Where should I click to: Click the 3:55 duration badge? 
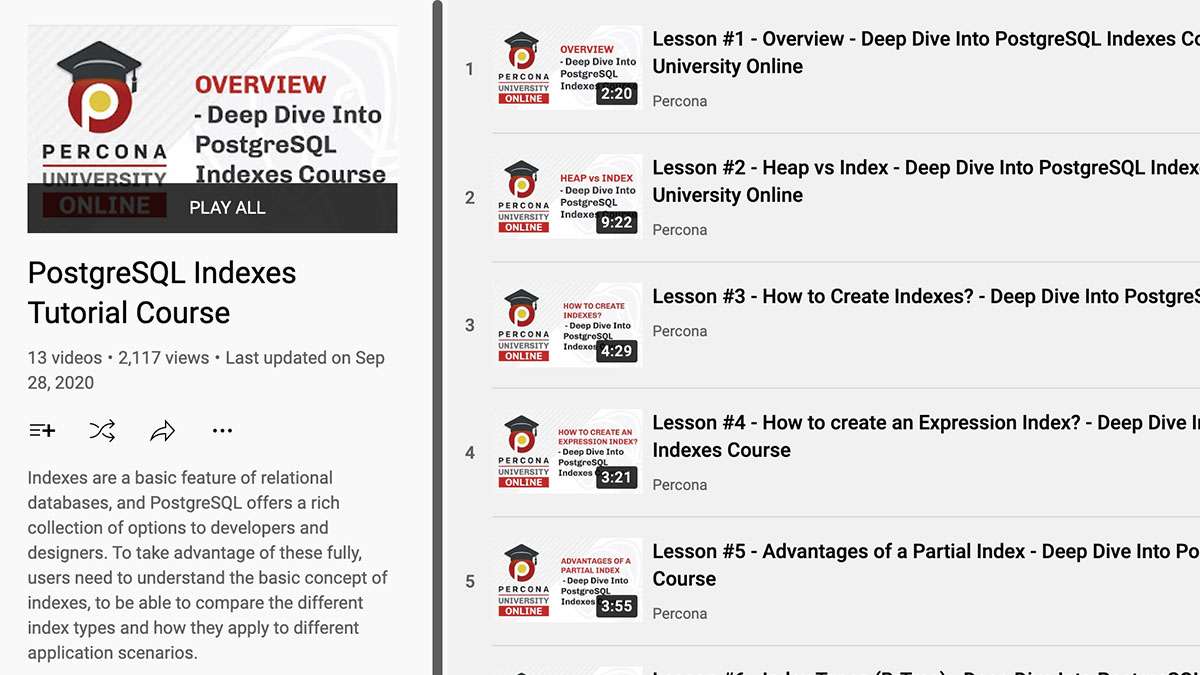tap(616, 606)
